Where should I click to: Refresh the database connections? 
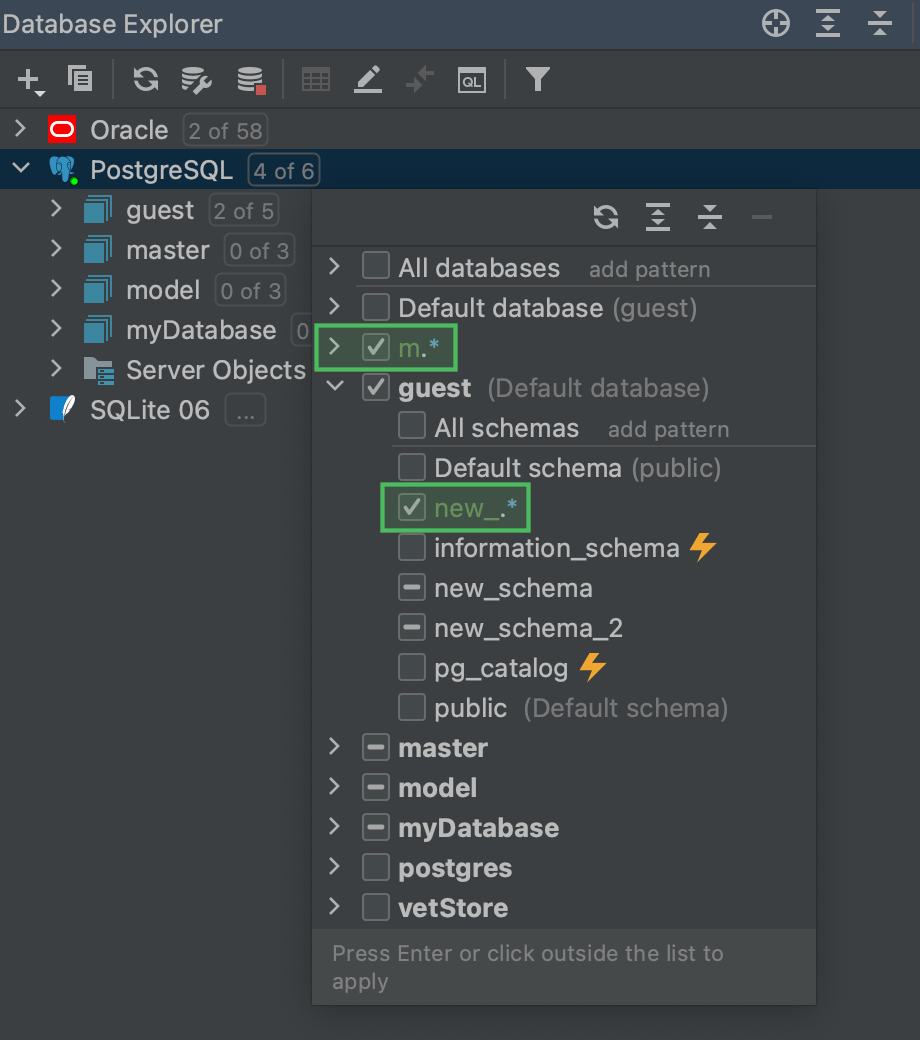145,79
